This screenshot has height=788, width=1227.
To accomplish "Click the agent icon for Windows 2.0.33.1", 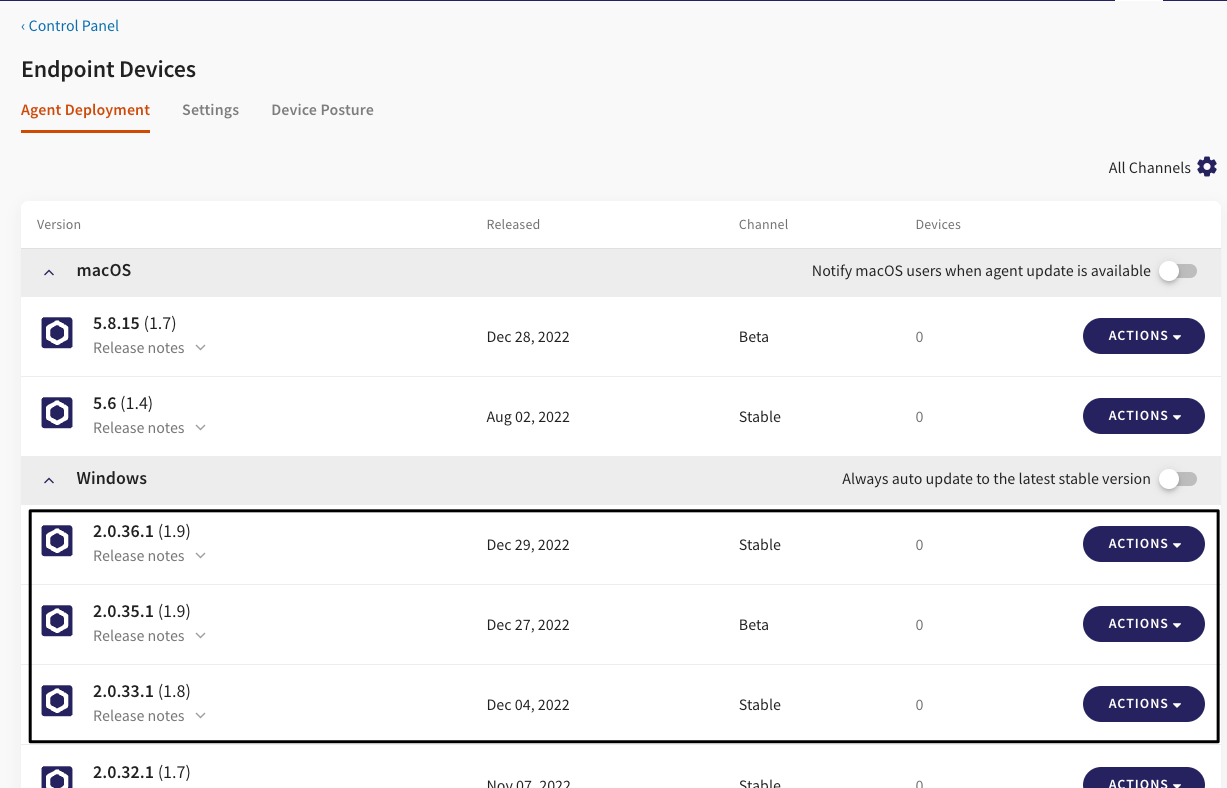I will pyautogui.click(x=57, y=701).
